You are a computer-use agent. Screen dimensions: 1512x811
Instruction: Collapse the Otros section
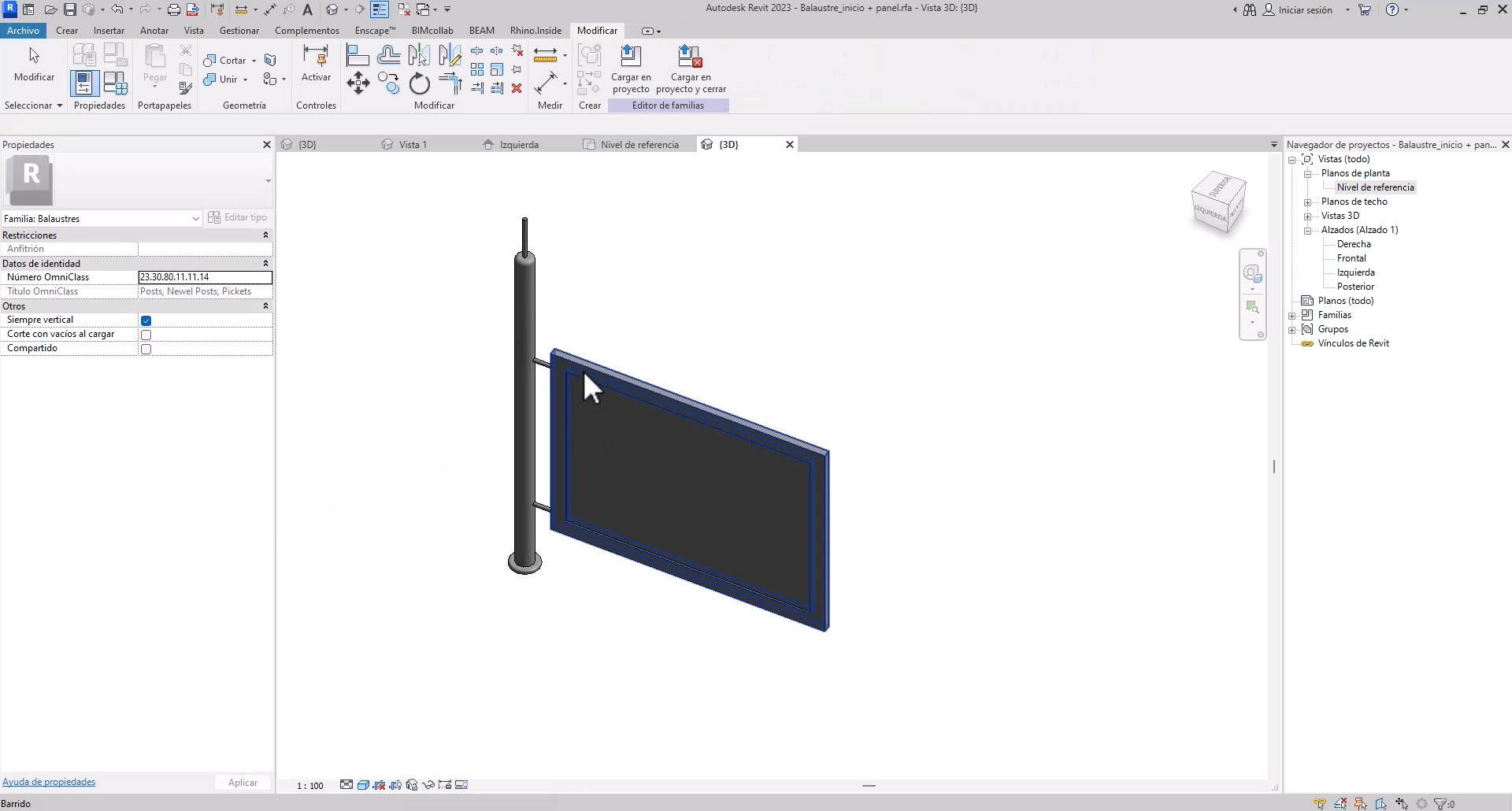[265, 306]
